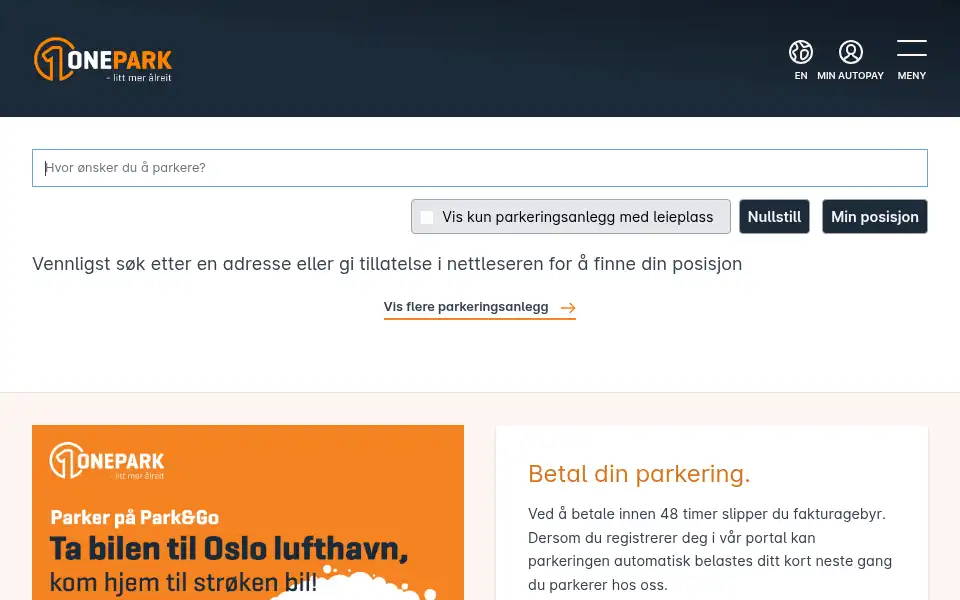960x600 pixels.
Task: Open the Vis flere parkeringsanlegg link
Action: coord(479,307)
